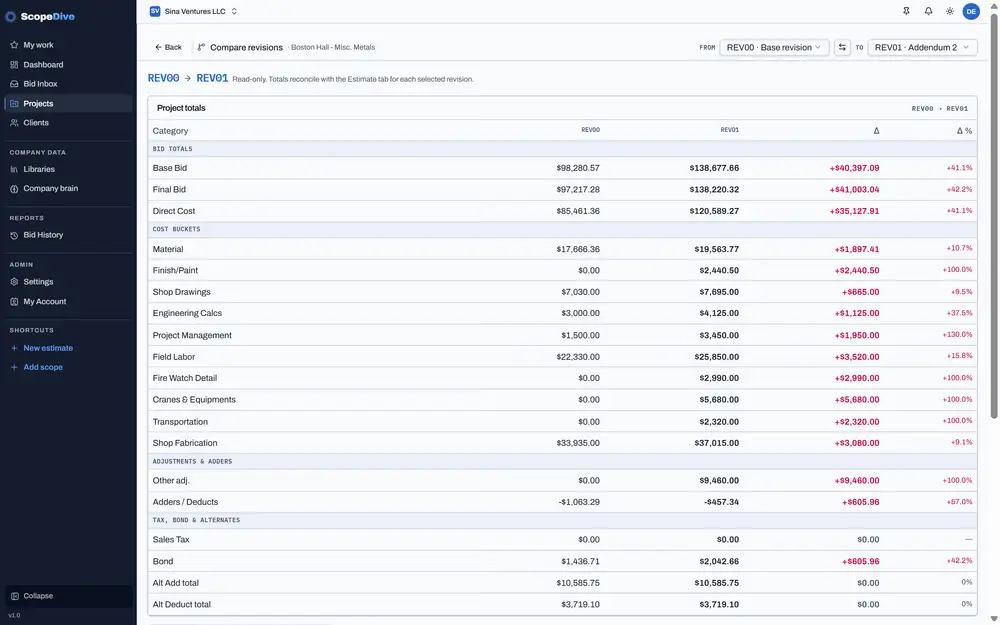The image size is (1000, 625).
Task: Click the Δ % column header
Action: click(964, 131)
